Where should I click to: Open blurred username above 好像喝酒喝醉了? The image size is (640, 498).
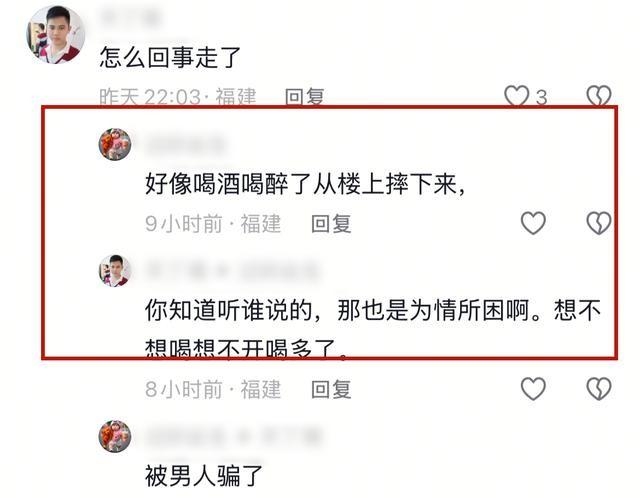tap(186, 144)
